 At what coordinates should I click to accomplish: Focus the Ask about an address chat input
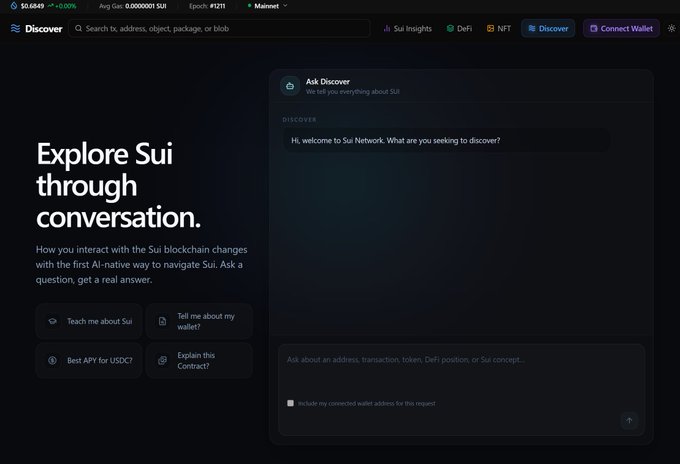[461, 371]
